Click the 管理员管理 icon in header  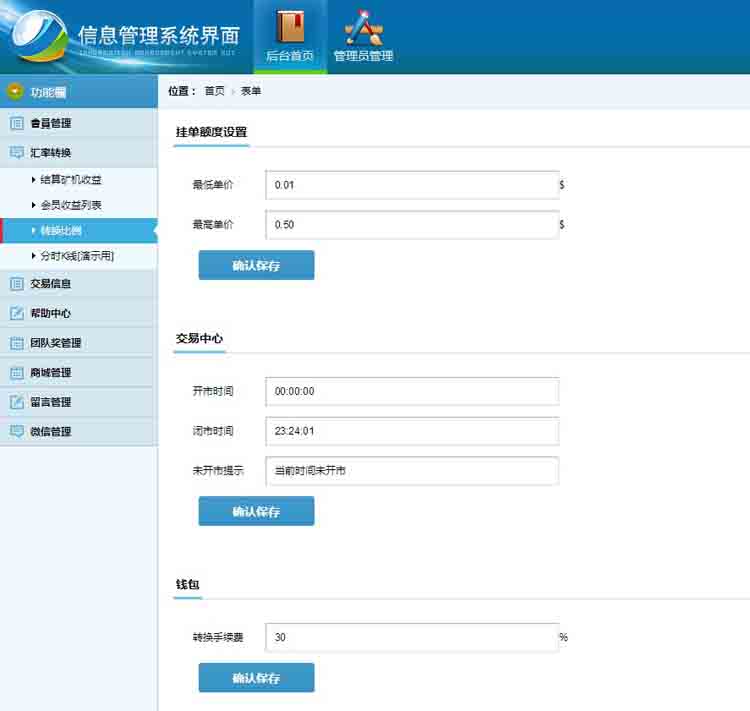tap(363, 26)
